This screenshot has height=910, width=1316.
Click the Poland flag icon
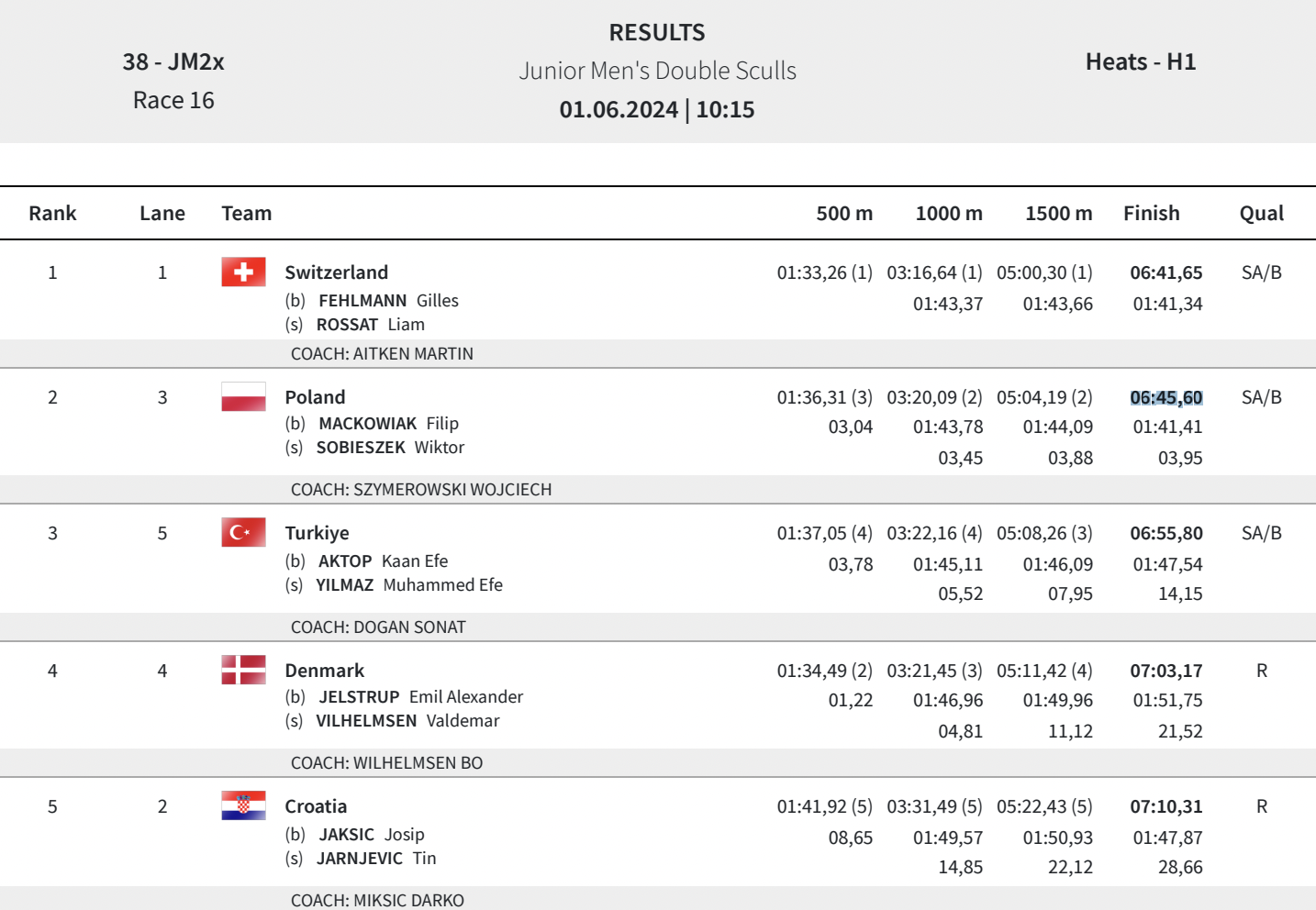[243, 397]
